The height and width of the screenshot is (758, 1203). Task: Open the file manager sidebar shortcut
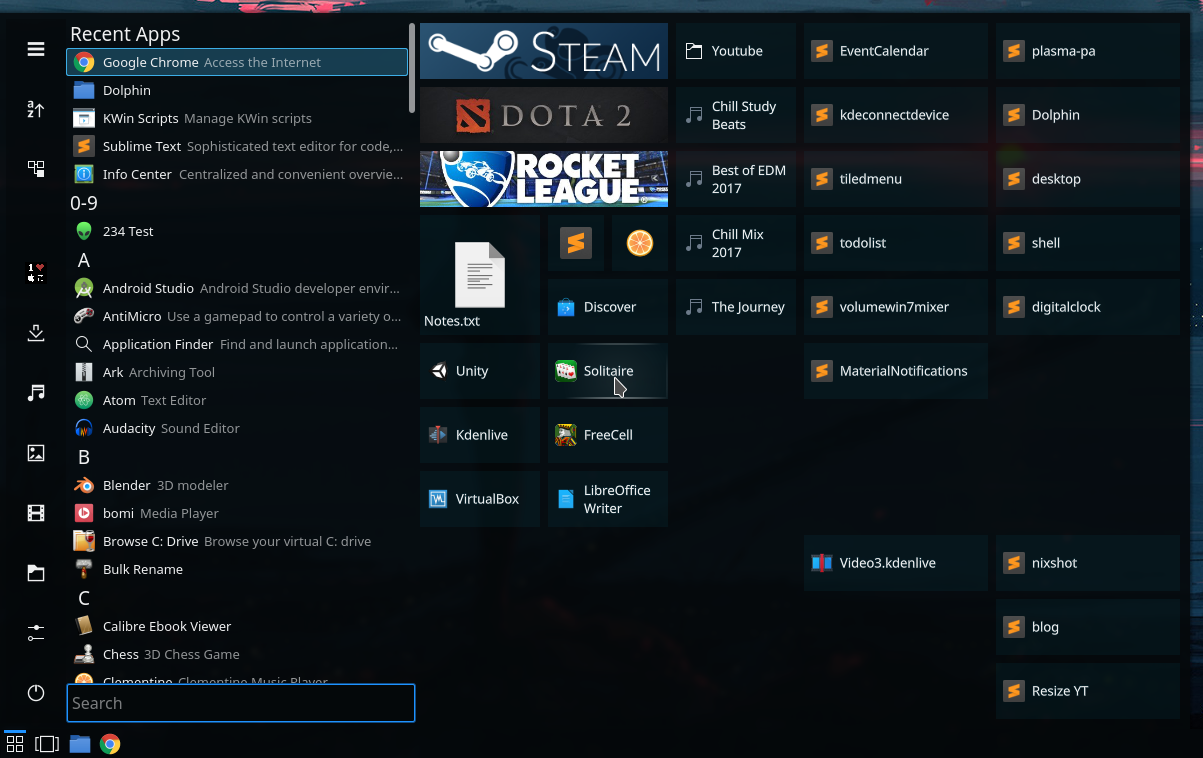tap(36, 573)
